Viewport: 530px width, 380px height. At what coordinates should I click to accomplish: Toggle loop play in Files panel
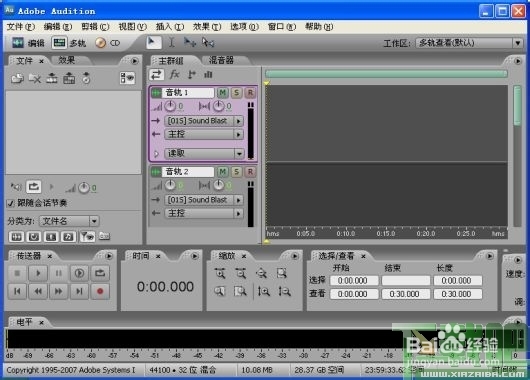point(33,187)
